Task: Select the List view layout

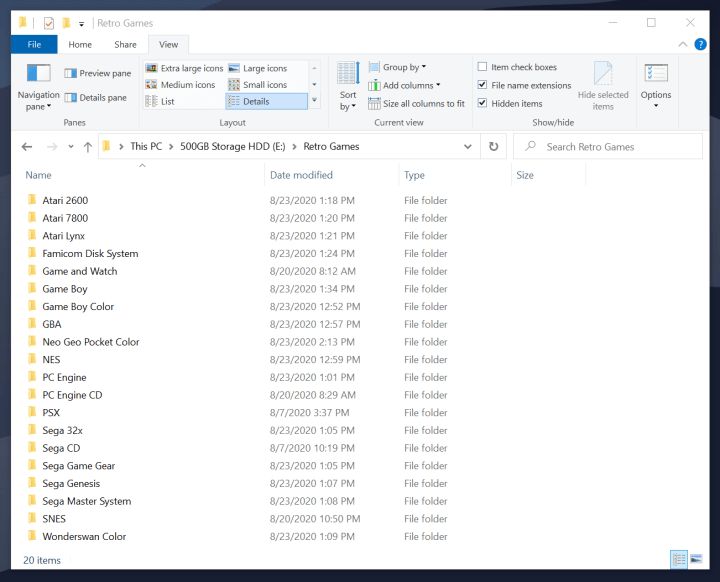Action: pyautogui.click(x=167, y=101)
